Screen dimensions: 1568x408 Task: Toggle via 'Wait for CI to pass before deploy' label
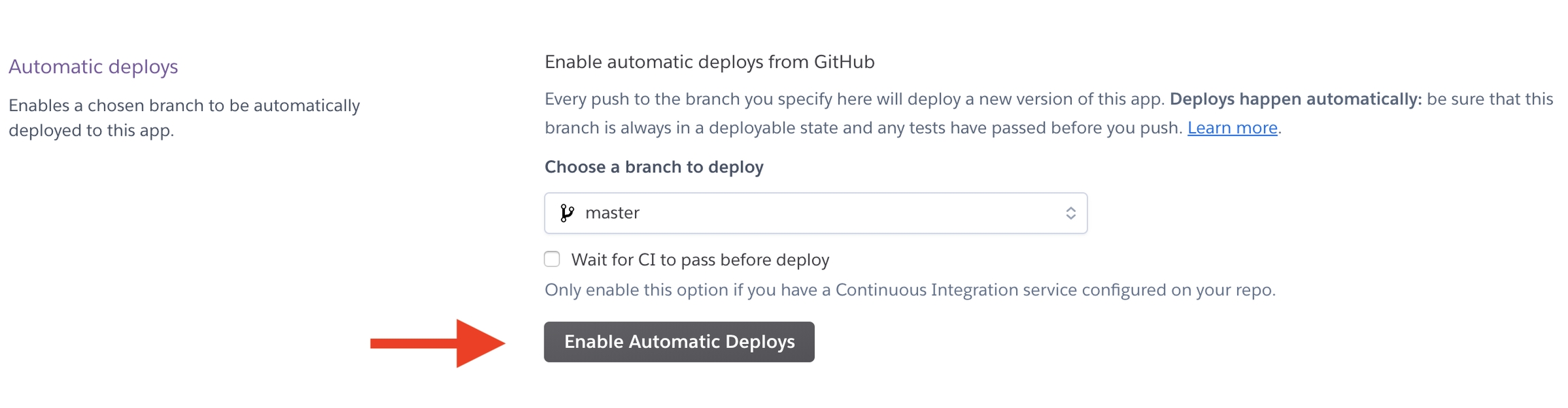click(700, 260)
